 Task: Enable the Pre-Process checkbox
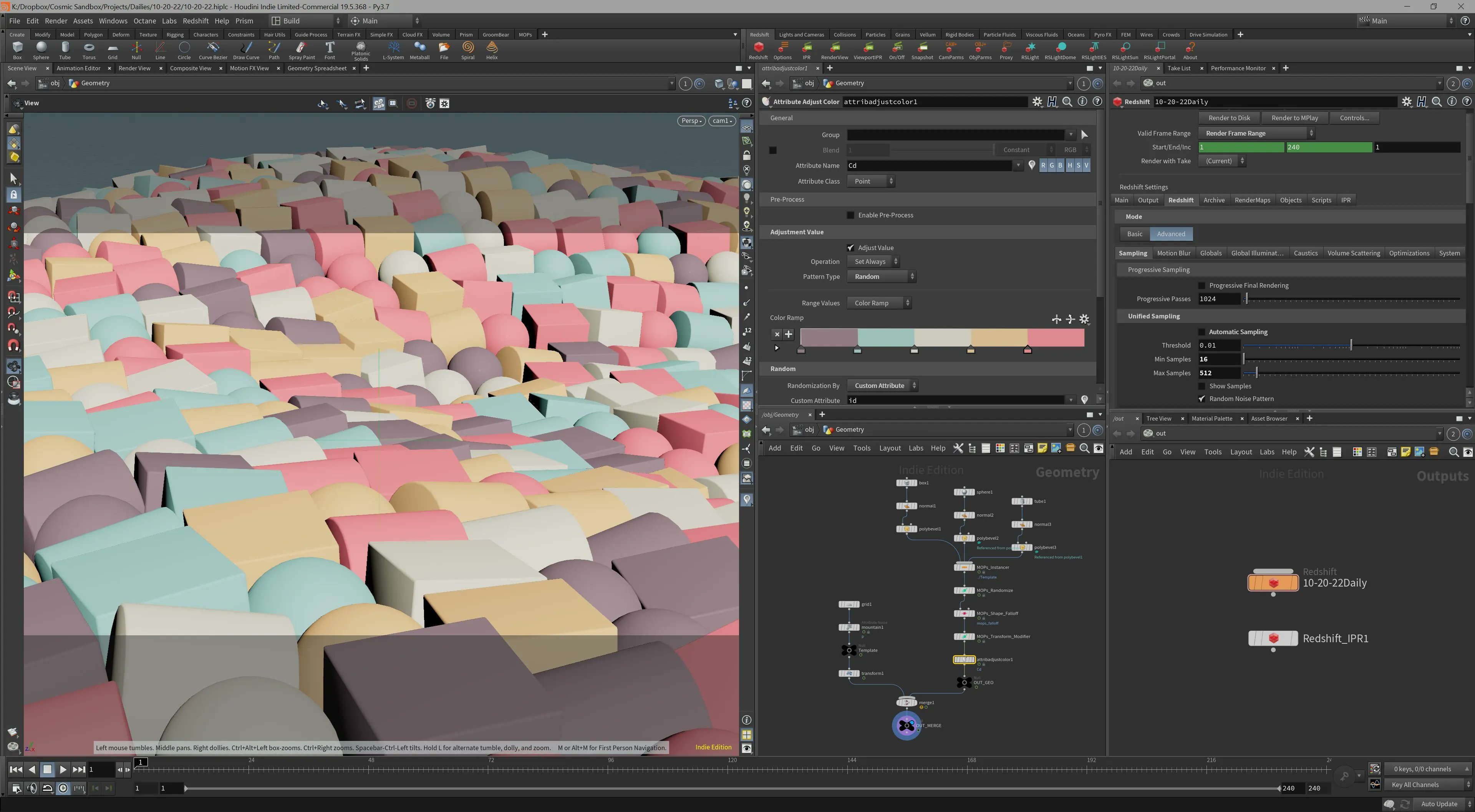(850, 215)
